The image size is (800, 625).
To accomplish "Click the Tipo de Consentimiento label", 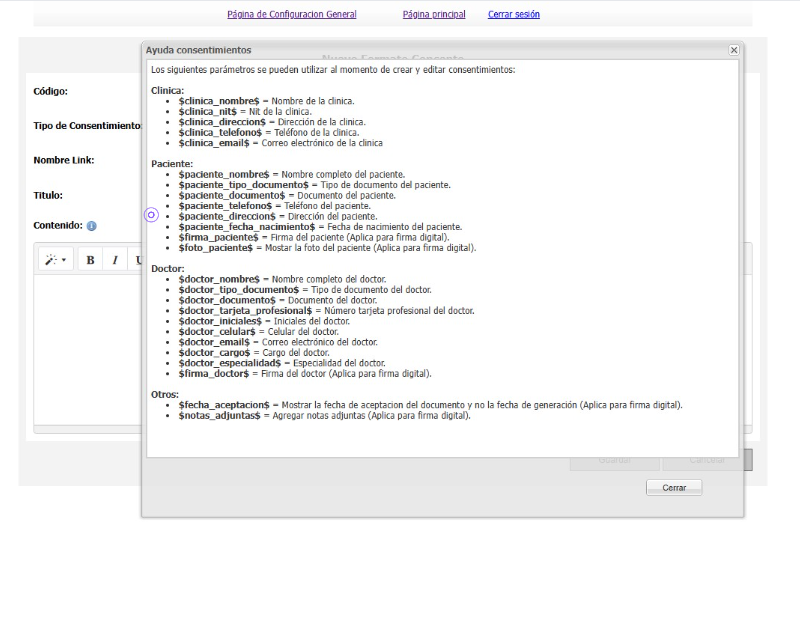I will tap(88, 126).
